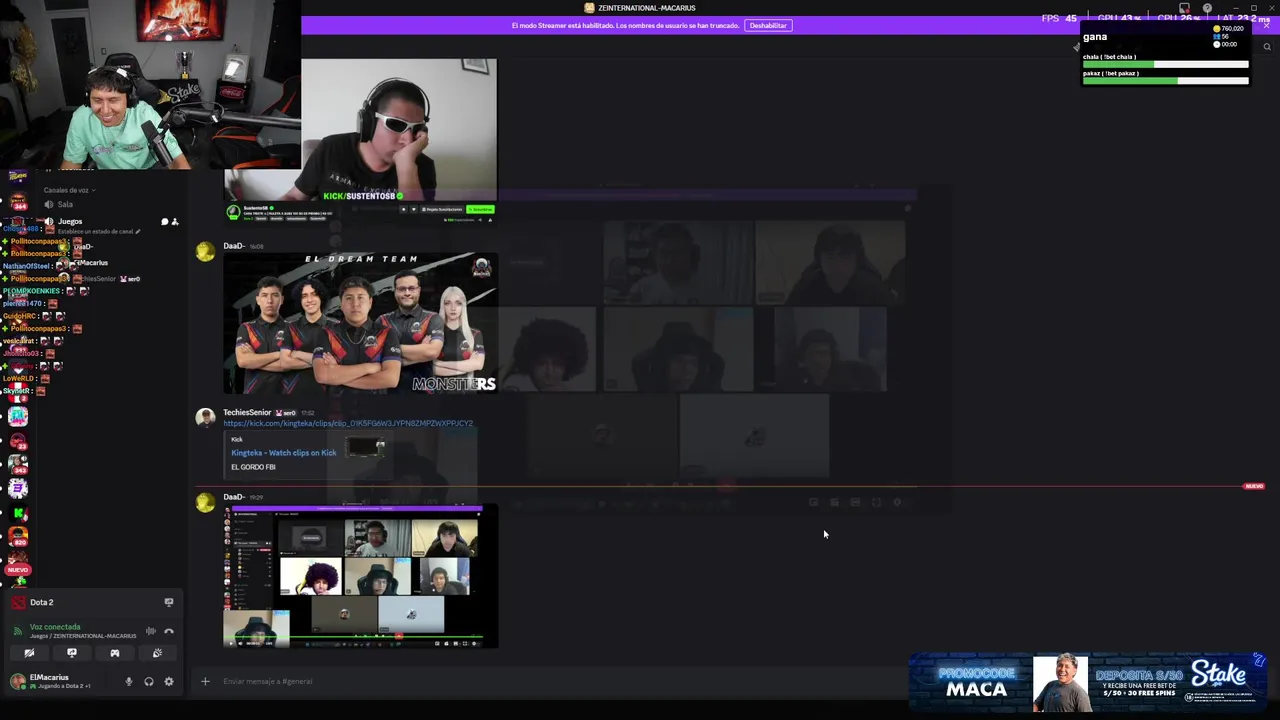
Task: Click Deshabilitar in the Streamer mode banner
Action: [x=768, y=25]
